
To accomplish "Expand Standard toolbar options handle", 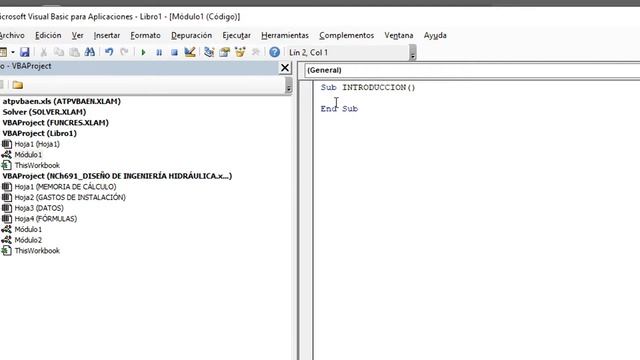I will click(413, 53).
